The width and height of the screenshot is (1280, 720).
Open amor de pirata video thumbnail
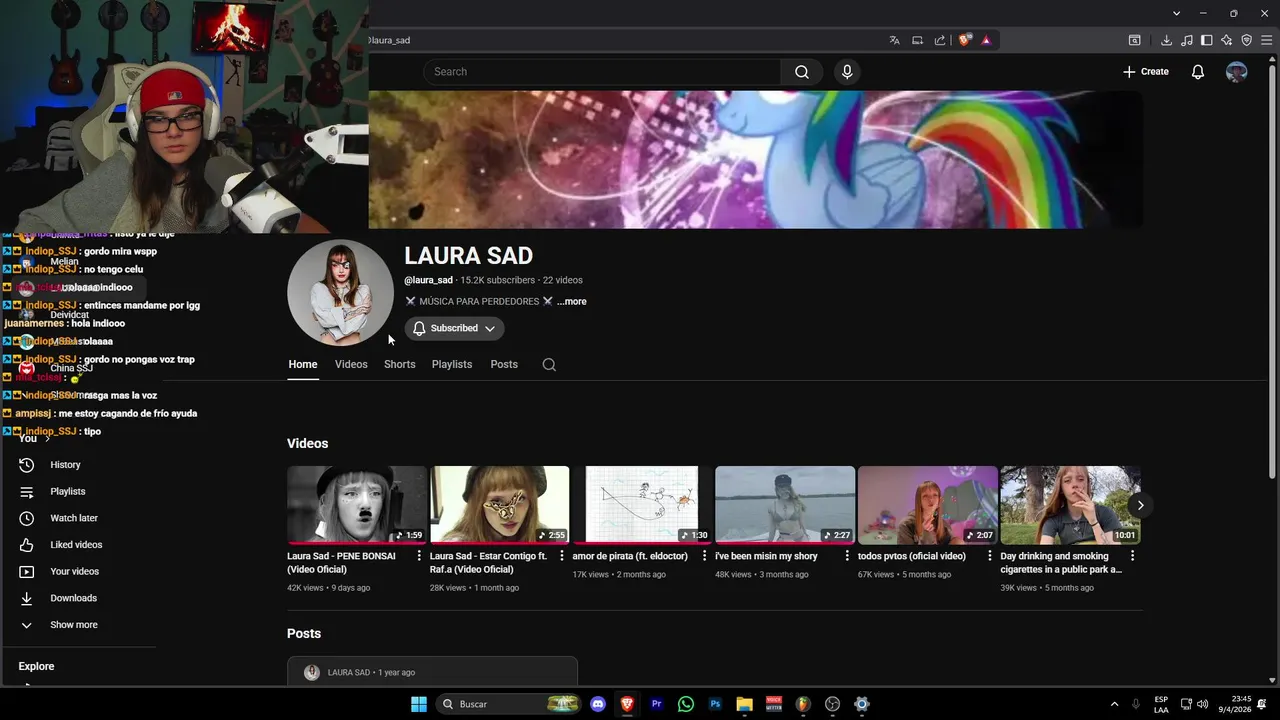tap(642, 505)
